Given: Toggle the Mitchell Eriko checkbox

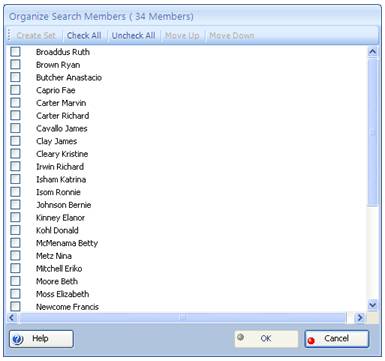Looking at the screenshot, I should coord(15,268).
